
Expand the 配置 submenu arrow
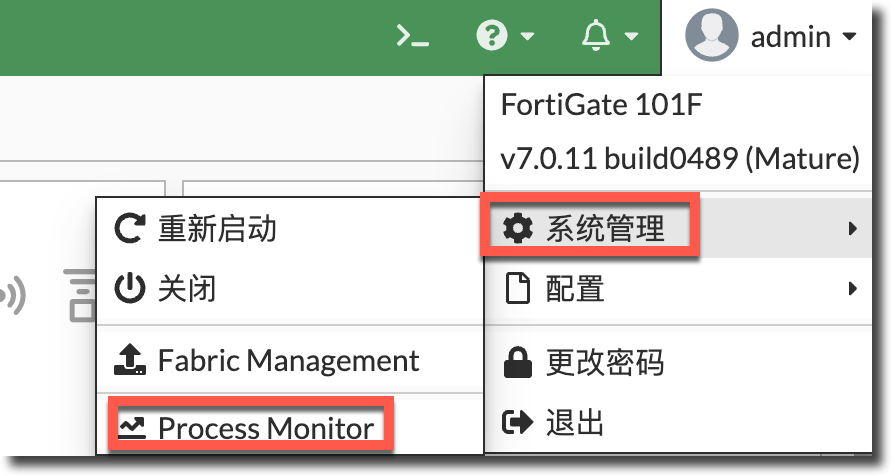852,290
